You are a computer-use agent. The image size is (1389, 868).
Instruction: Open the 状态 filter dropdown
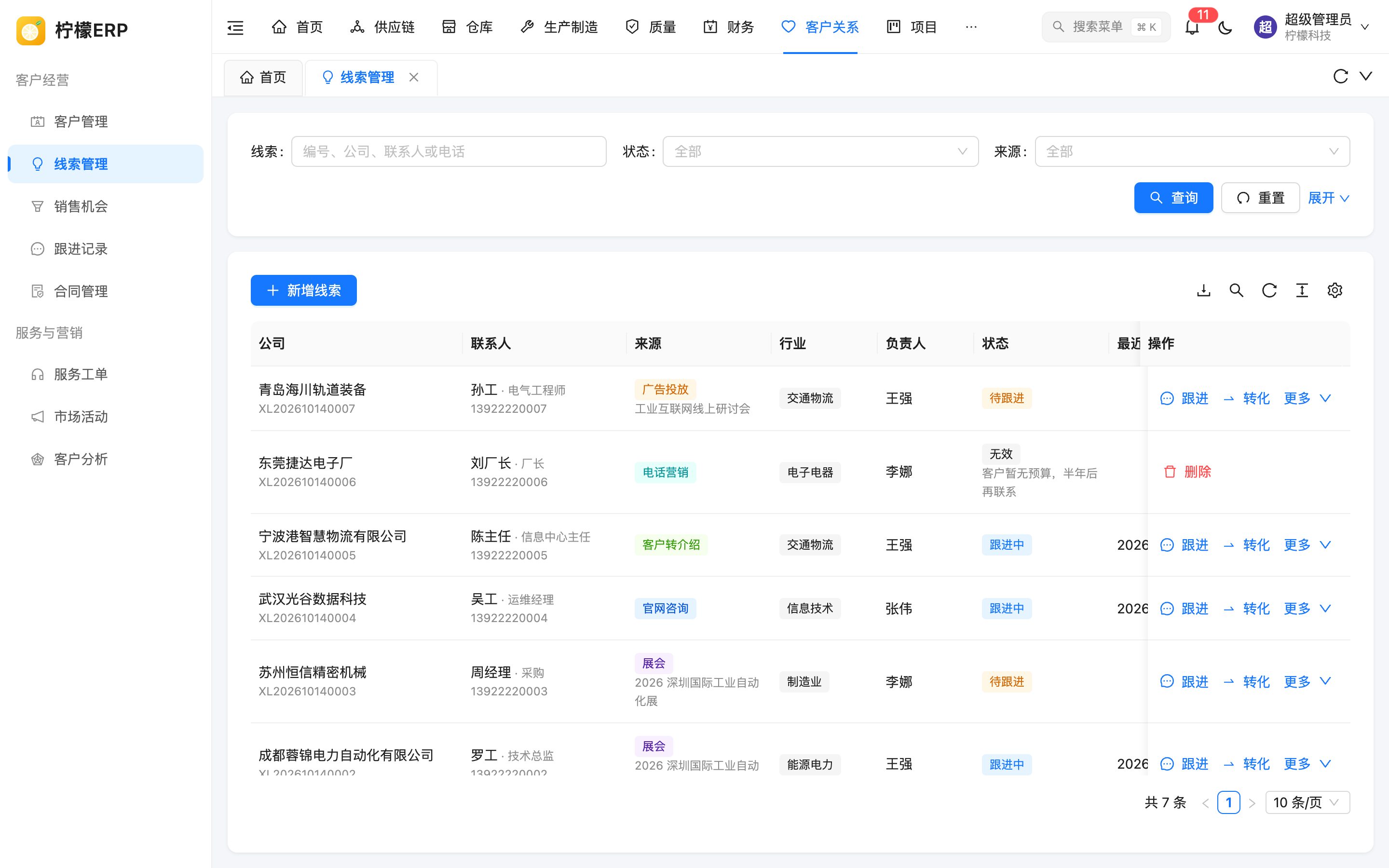820,151
